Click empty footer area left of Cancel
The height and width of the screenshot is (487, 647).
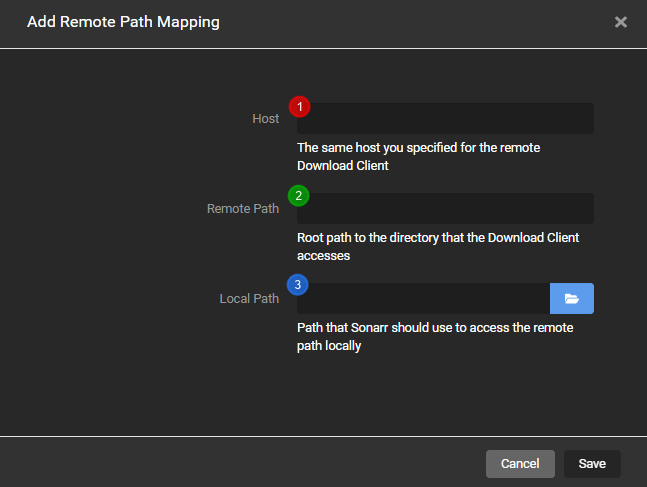pos(250,463)
